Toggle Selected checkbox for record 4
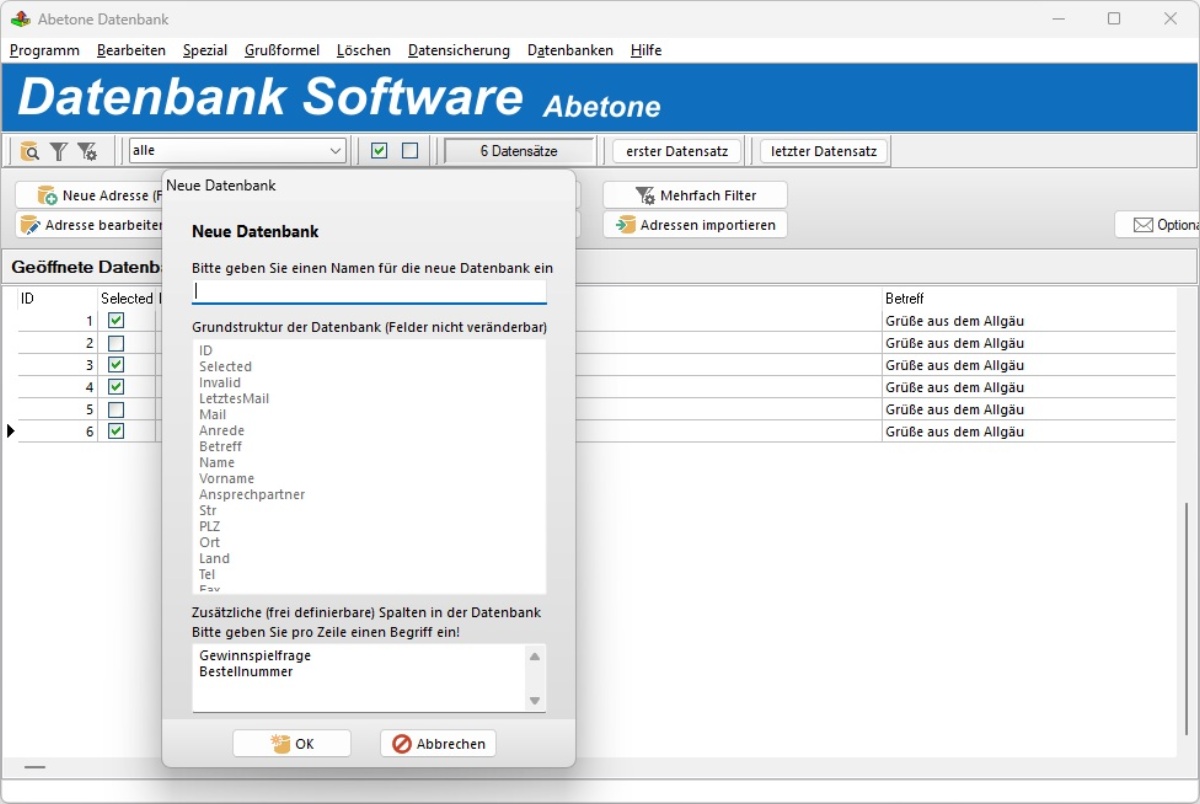Image resolution: width=1200 pixels, height=804 pixels. coord(116,387)
